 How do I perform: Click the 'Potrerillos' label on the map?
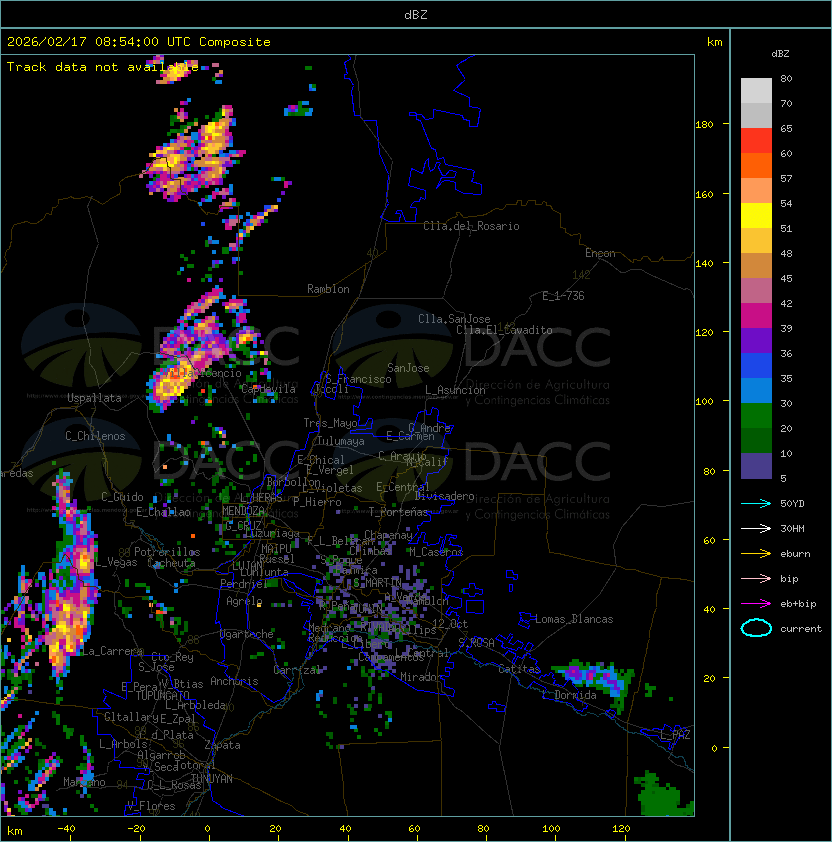[x=167, y=552]
